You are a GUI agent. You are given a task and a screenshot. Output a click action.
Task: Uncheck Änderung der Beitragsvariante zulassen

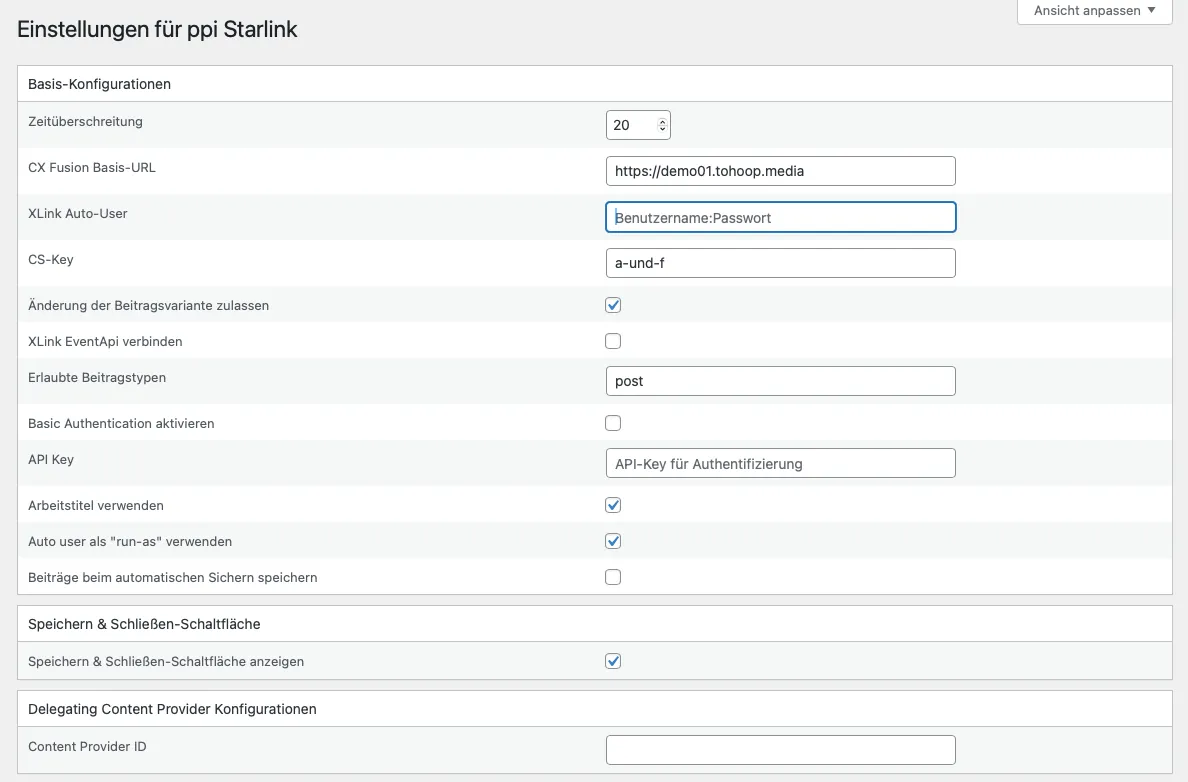(x=613, y=305)
